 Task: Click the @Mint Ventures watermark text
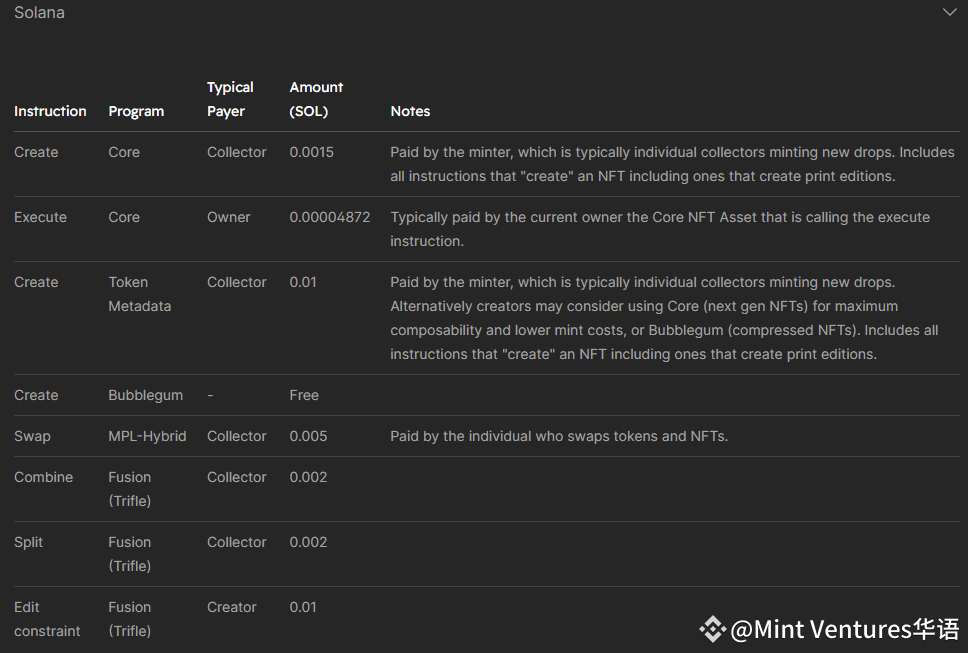pos(845,629)
